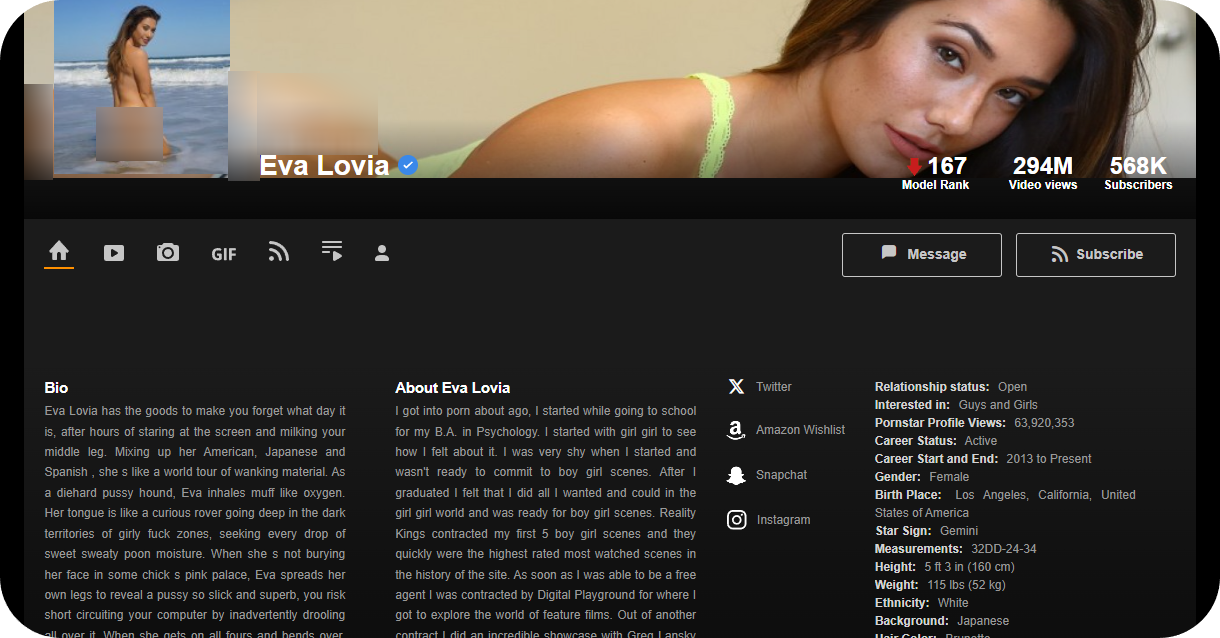Select the person About icon tab

pos(382,254)
